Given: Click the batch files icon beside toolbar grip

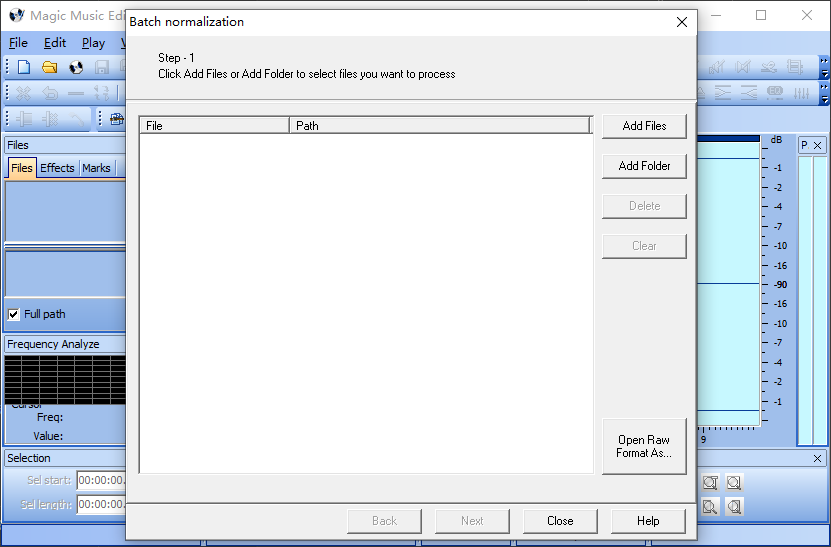Looking at the screenshot, I should pos(116,119).
